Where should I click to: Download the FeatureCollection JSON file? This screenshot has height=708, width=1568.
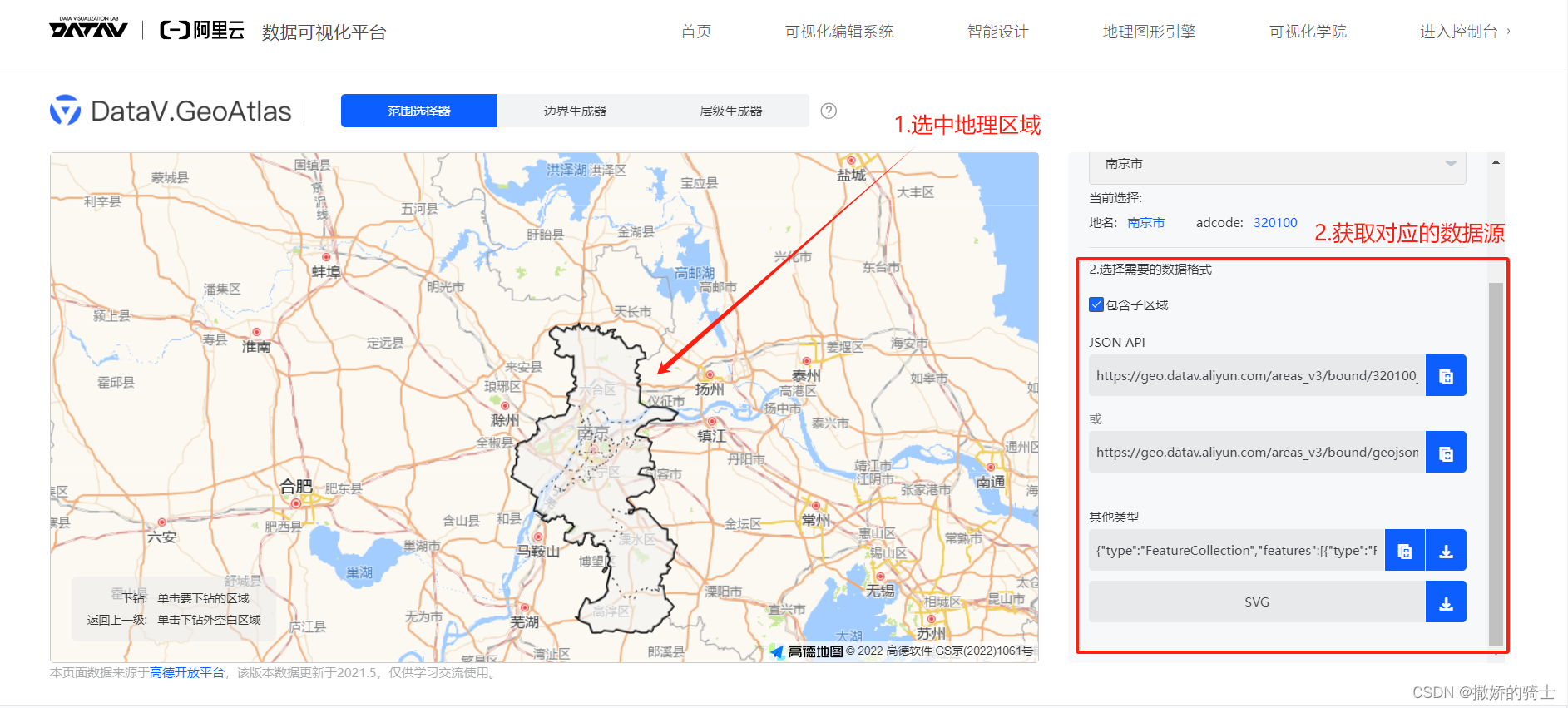[x=1447, y=551]
